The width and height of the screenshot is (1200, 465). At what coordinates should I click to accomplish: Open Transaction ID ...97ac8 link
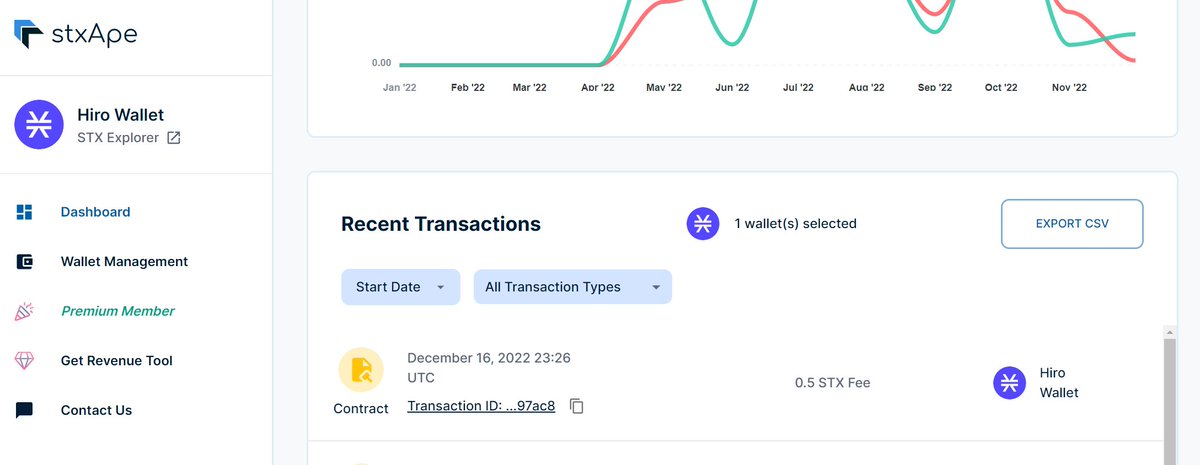pyautogui.click(x=481, y=406)
